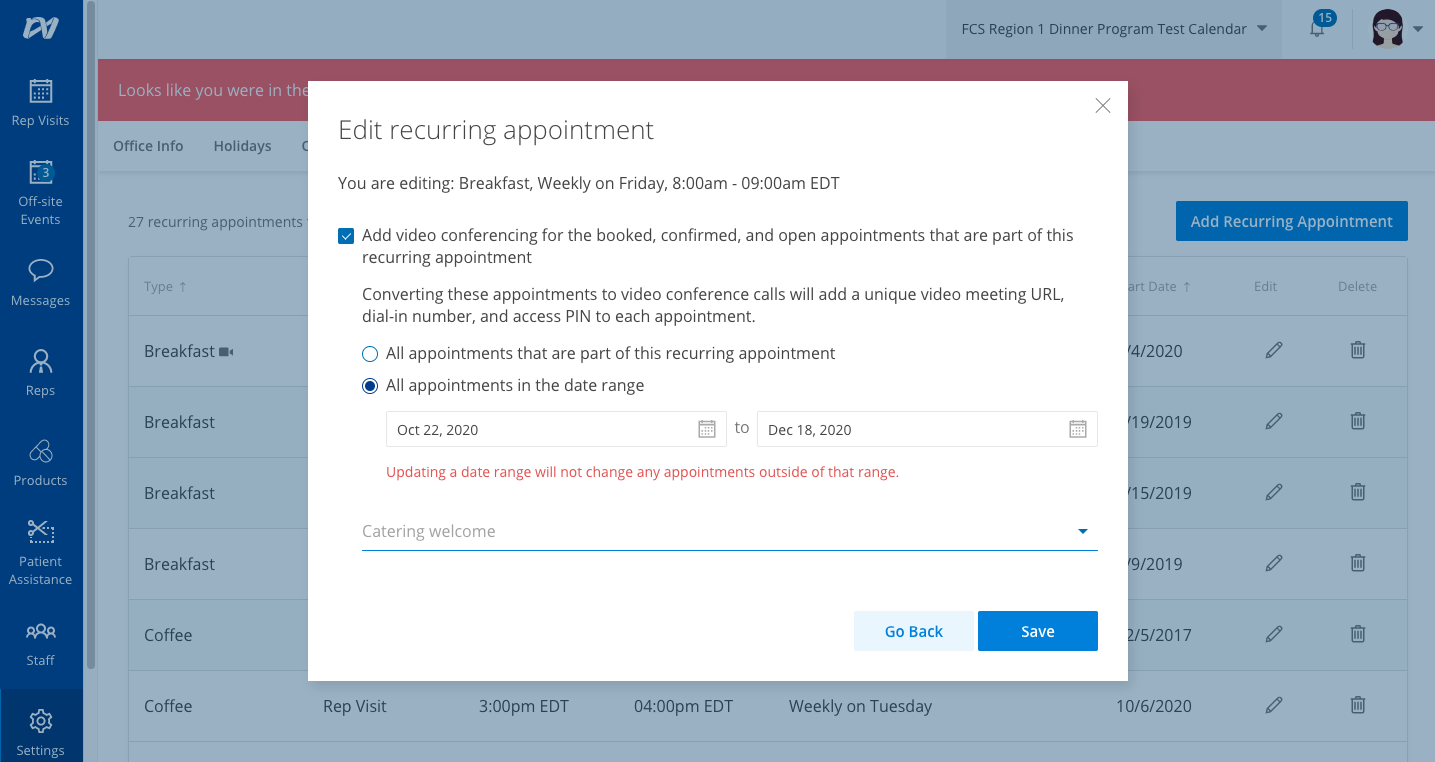Viewport: 1435px width, 762px height.
Task: Uncheck the add video conferencing checkbox
Action: point(346,235)
